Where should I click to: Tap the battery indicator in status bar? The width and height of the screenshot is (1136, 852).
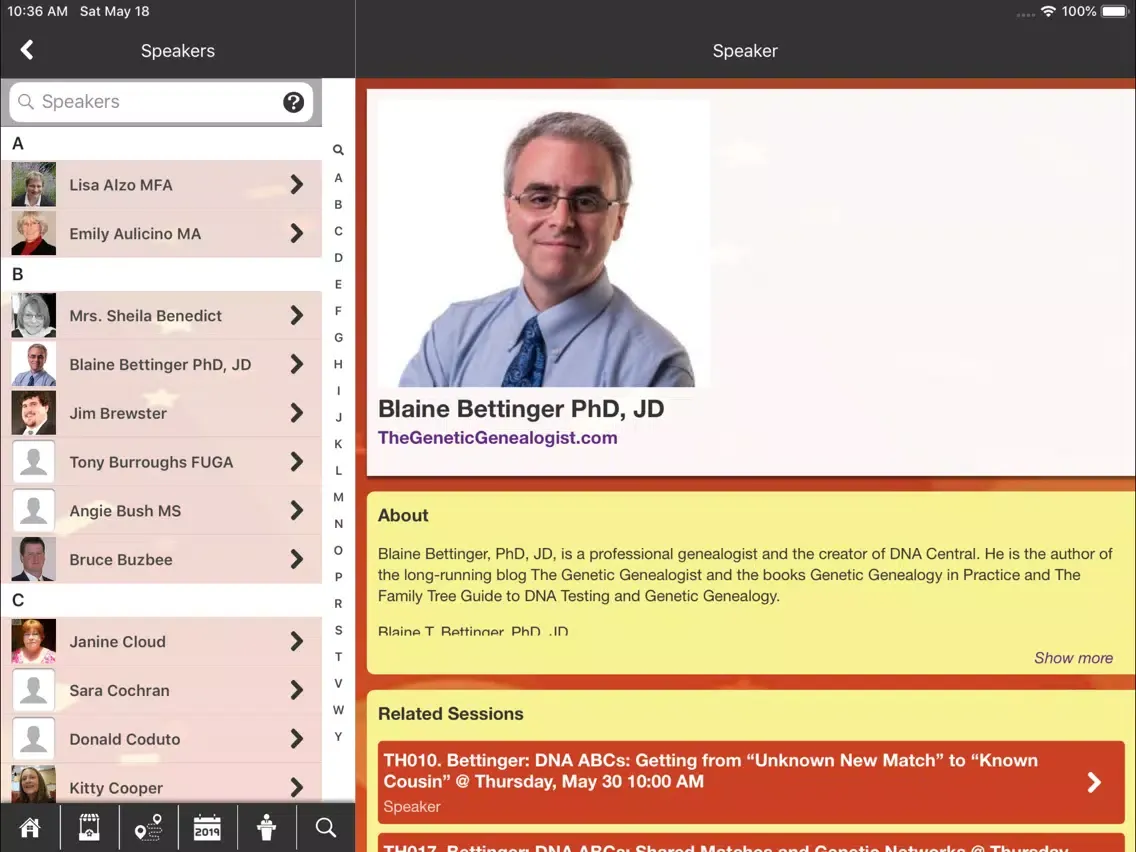coord(1116,12)
